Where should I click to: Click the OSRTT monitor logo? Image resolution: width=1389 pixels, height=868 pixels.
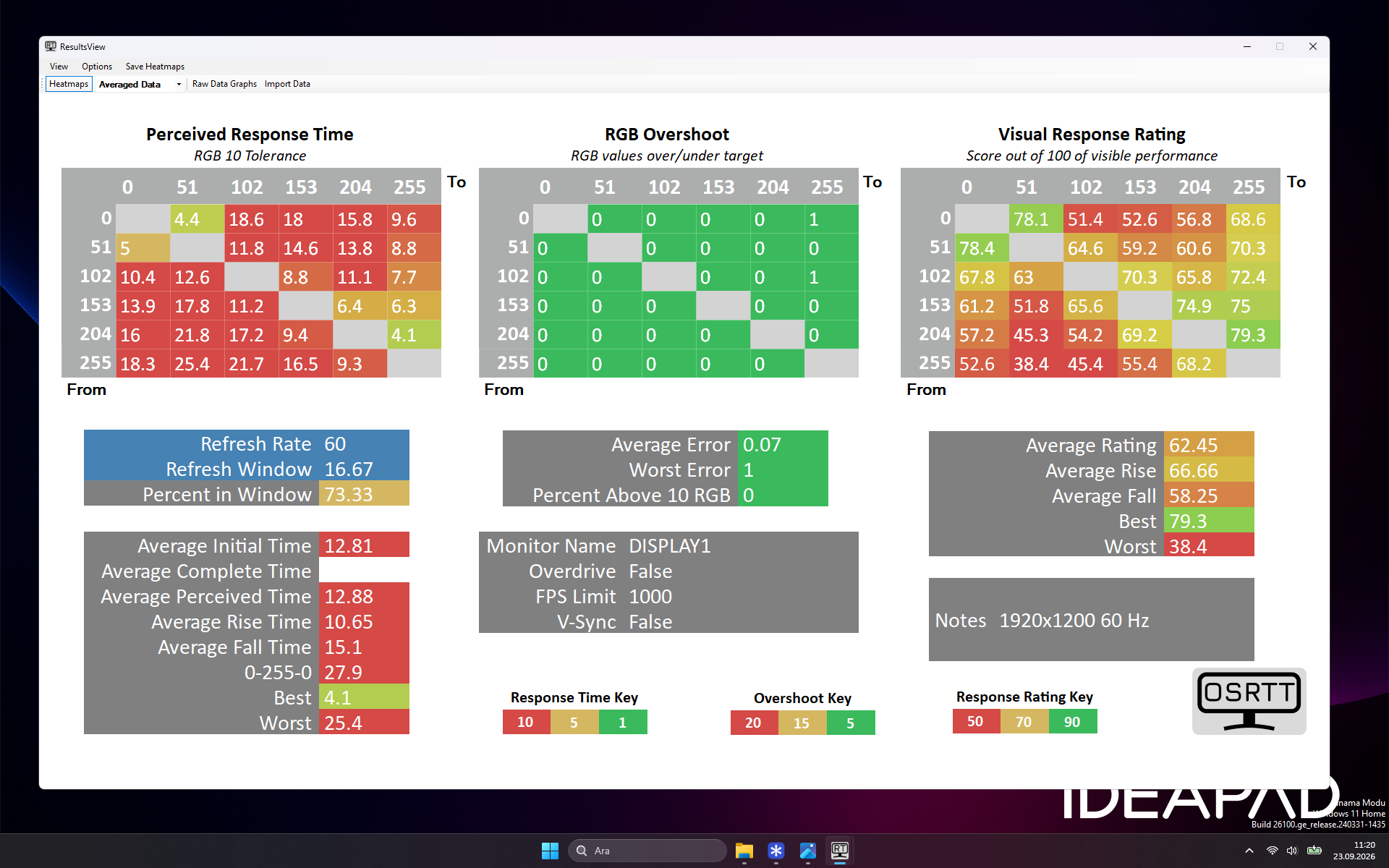1249,701
